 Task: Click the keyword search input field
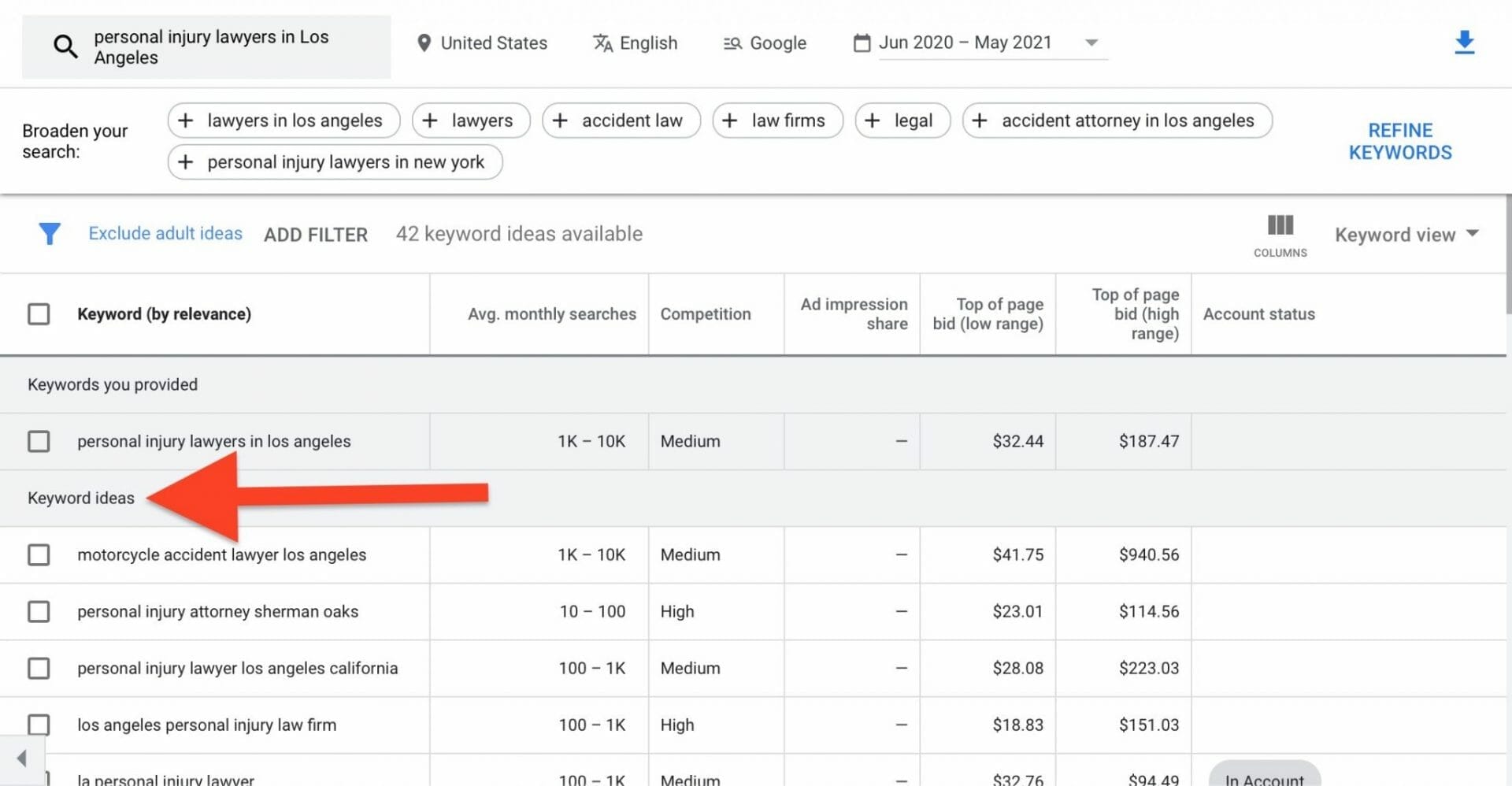point(236,47)
